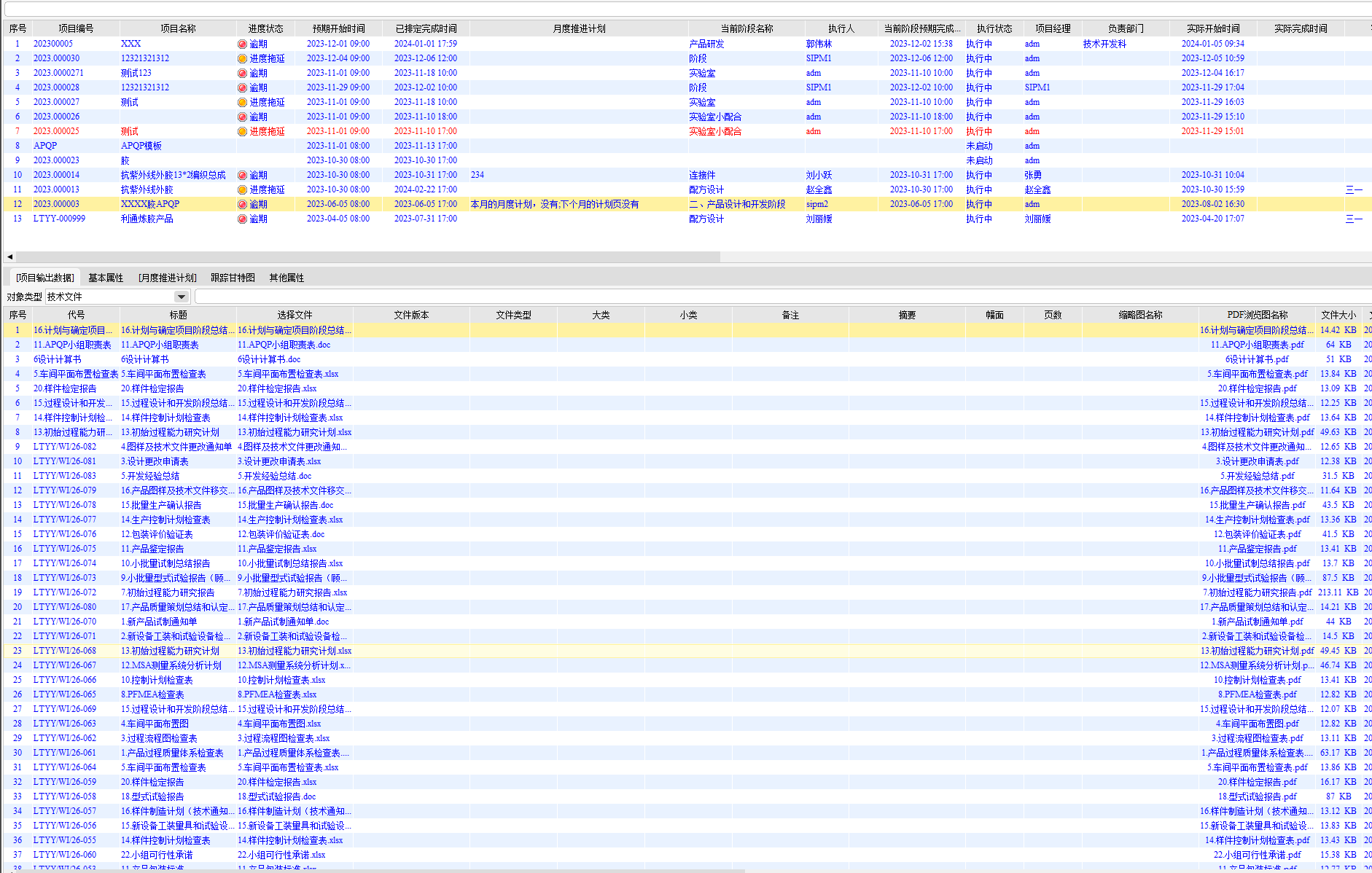This screenshot has width=1372, height=873.
Task: Click project manager 张勇 cell
Action: pyautogui.click(x=1033, y=175)
